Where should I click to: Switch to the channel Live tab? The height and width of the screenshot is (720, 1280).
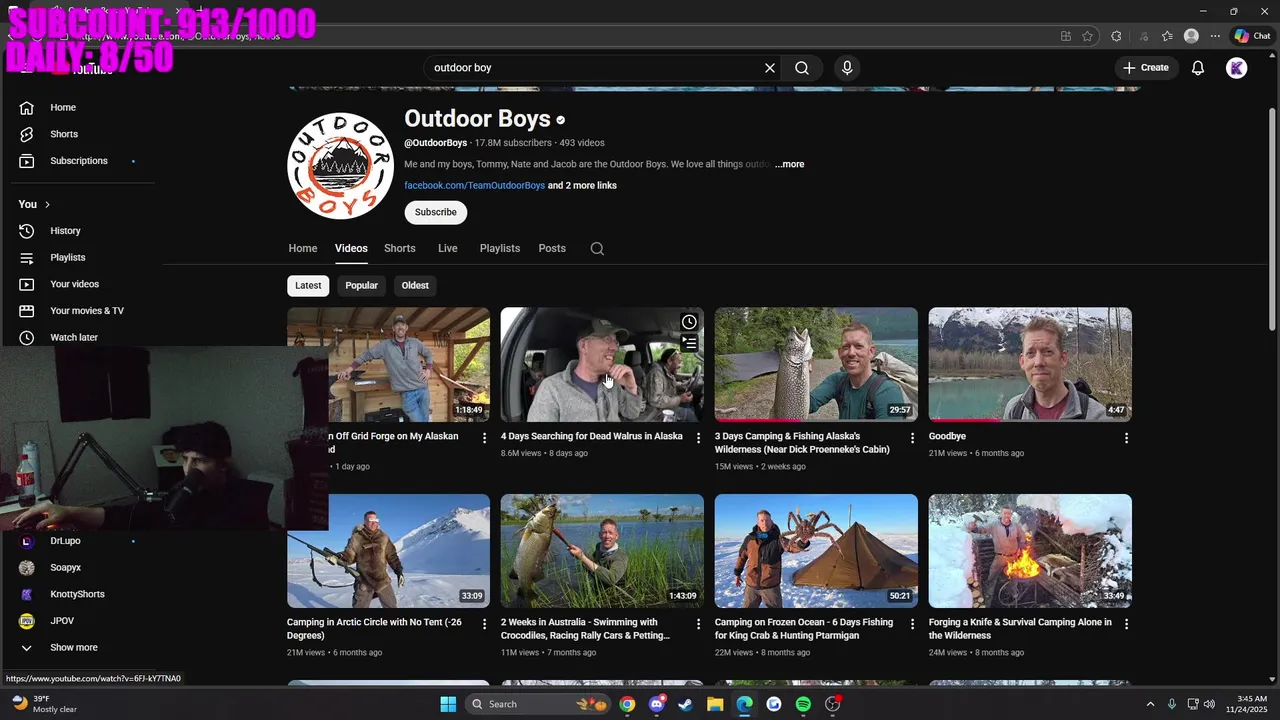tap(448, 249)
